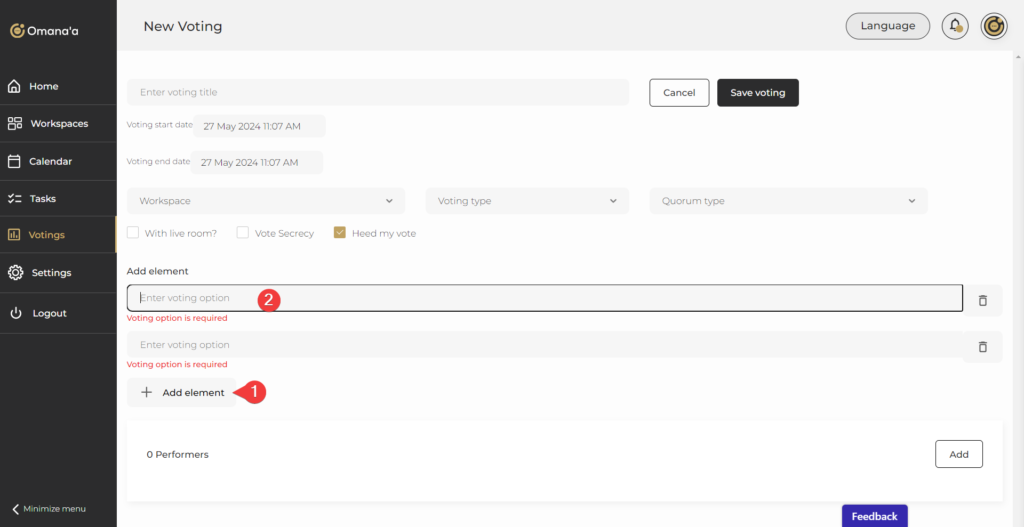Click the Settings gear icon in sidebar

15,273
